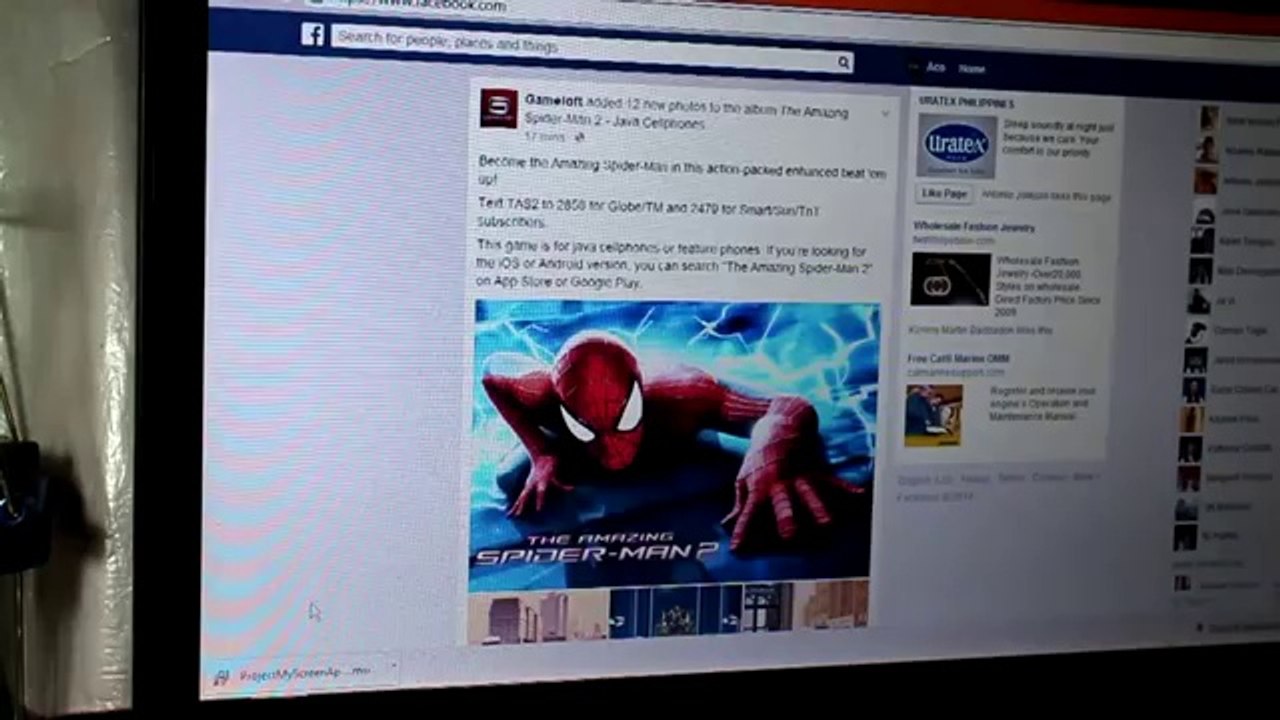Click the search magnifier icon
This screenshot has width=1280, height=720.
[843, 62]
